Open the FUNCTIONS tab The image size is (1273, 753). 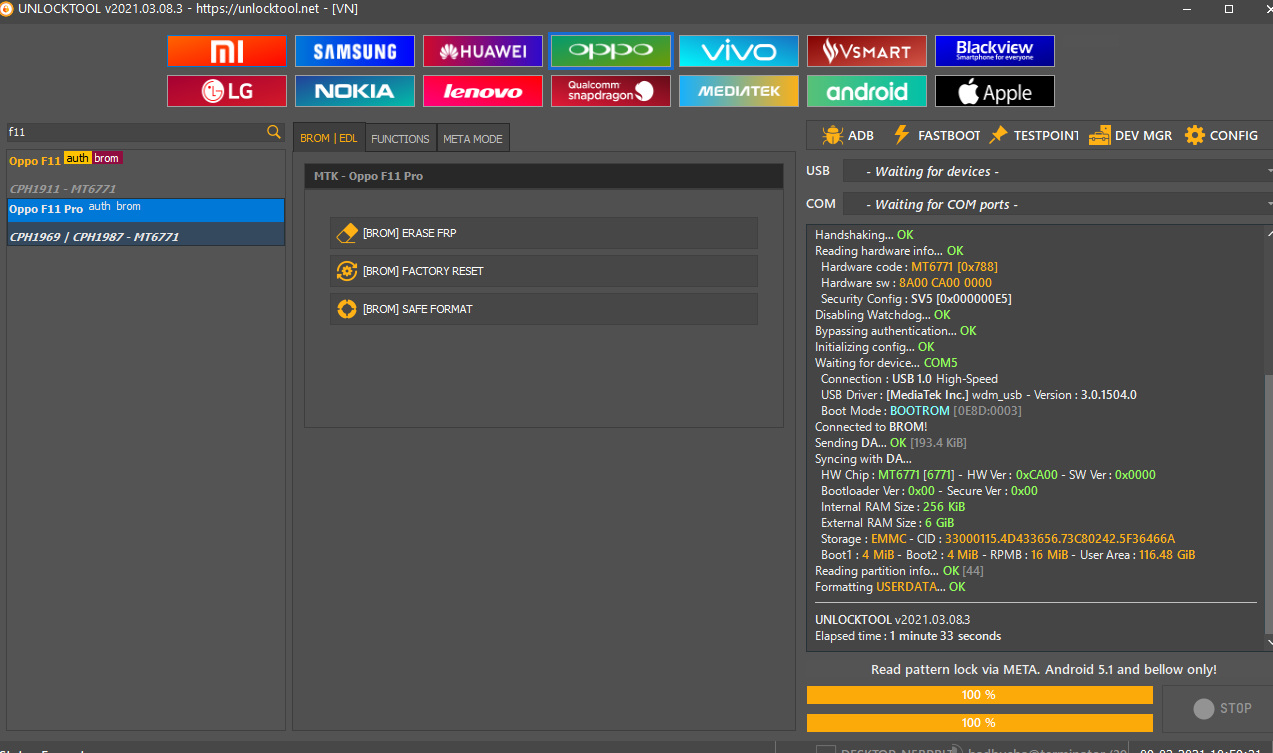click(x=400, y=138)
